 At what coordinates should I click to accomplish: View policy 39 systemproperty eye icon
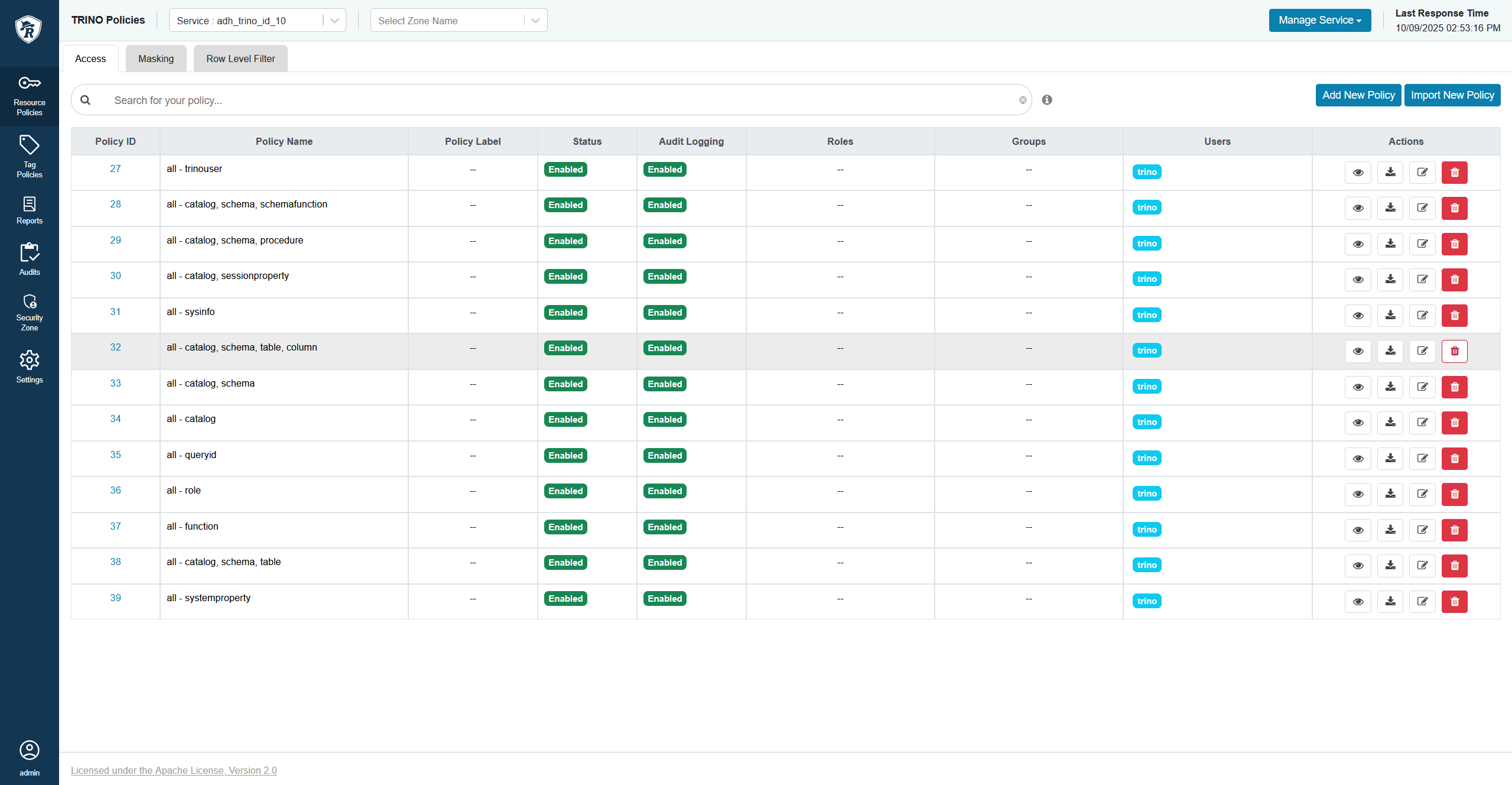[1358, 602]
